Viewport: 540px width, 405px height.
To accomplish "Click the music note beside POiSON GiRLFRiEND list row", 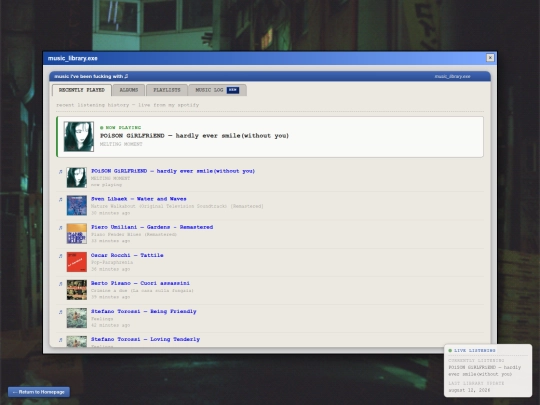I will pos(60,172).
